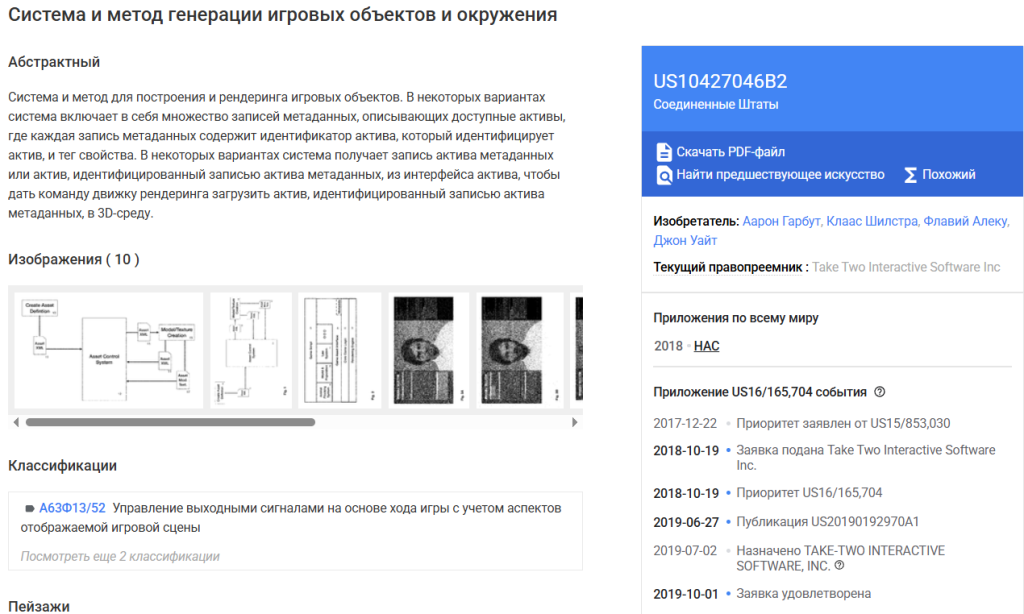1024x614 pixels.
Task: Click the tag icon before А63Ф13/52
Action: (29, 508)
